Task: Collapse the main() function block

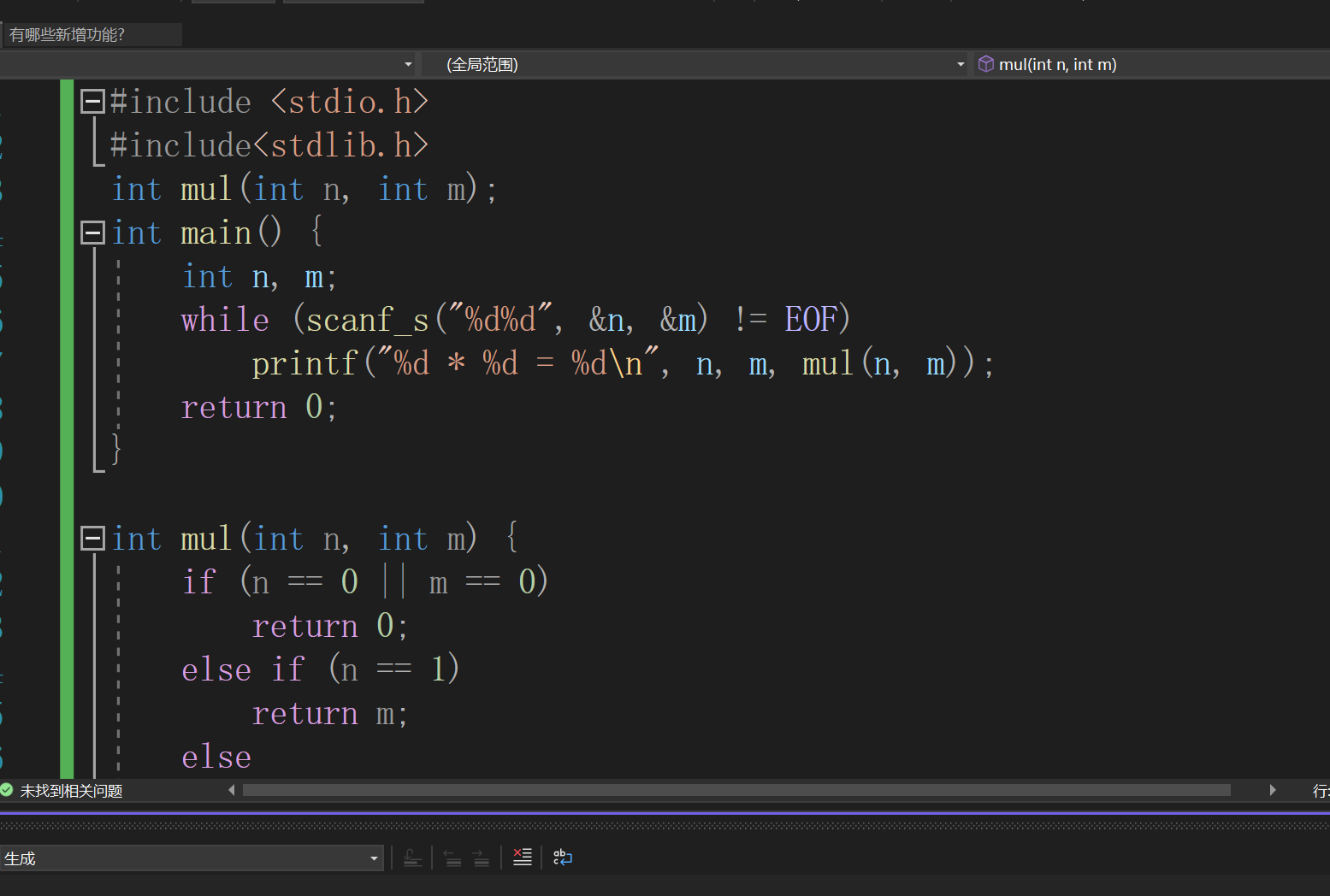Action: tap(92, 233)
